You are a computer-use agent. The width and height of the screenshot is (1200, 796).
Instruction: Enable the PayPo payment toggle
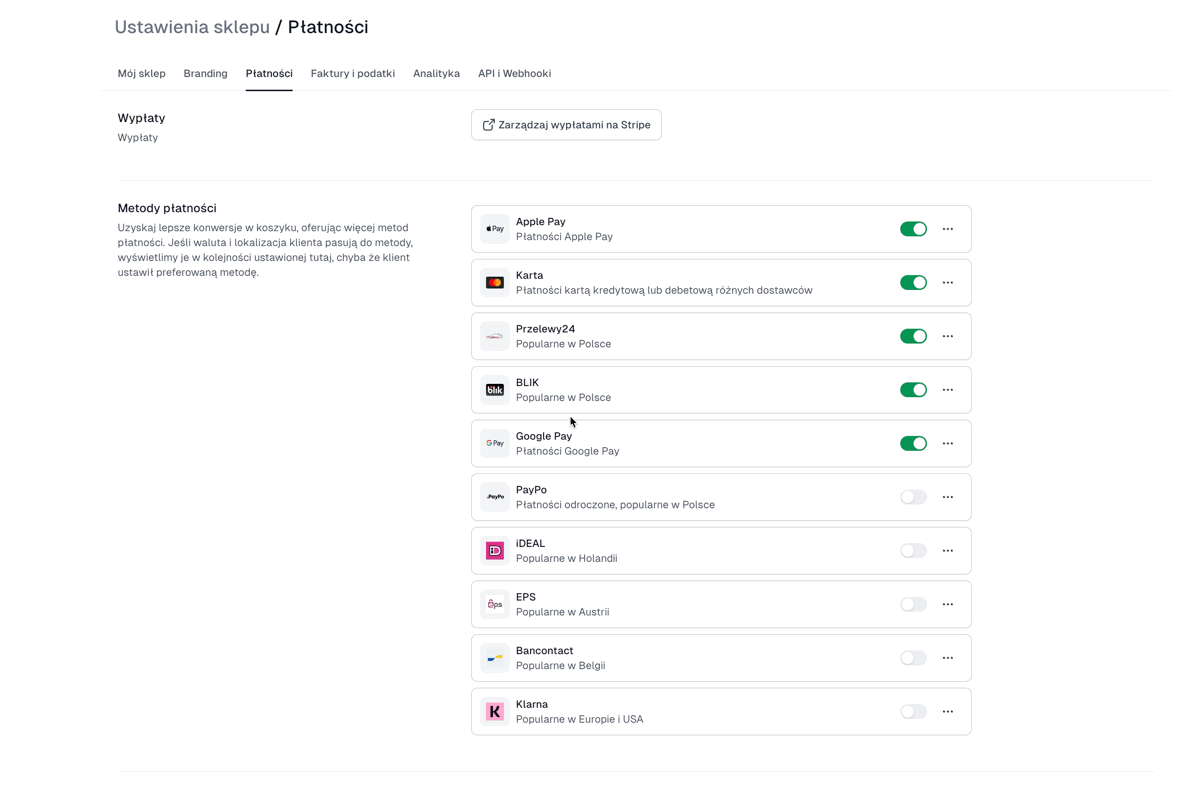tap(913, 497)
